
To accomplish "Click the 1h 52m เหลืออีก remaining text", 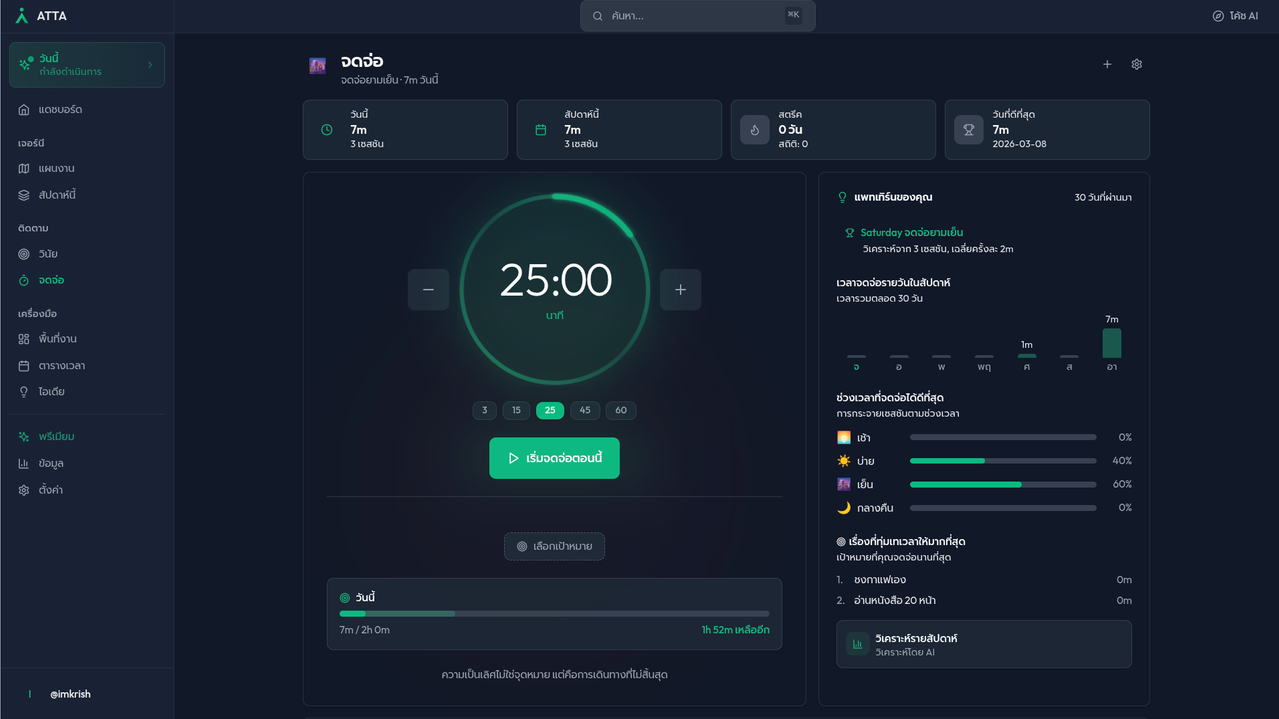I will pyautogui.click(x=735, y=630).
